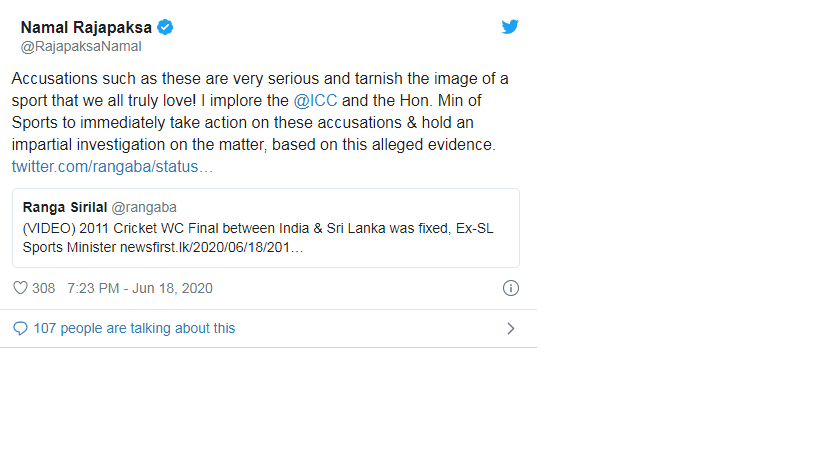Click the @rangaba handle in quote
This screenshot has height=460, width=819.
tap(144, 207)
